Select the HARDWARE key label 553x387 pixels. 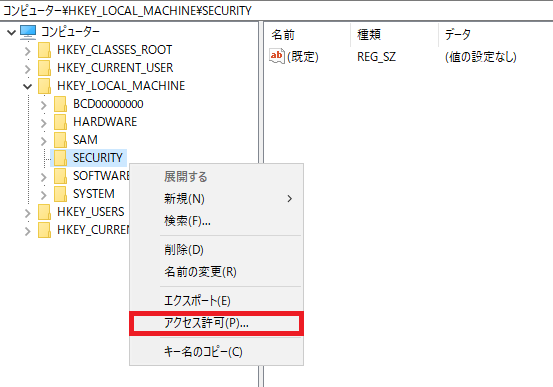105,122
